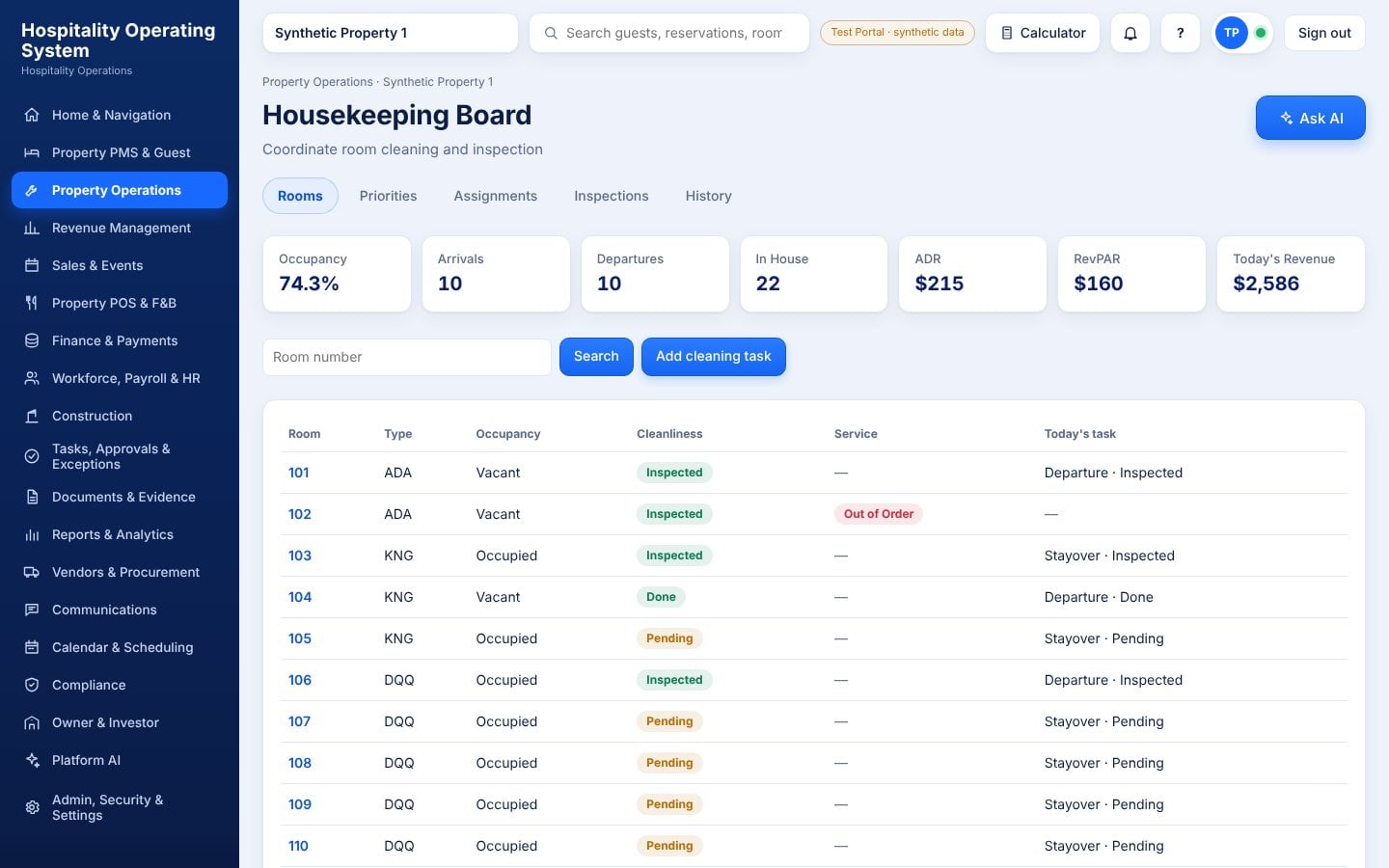Viewport: 1389px width, 868px height.
Task: Click the Out of Order badge
Action: pyautogui.click(x=879, y=514)
